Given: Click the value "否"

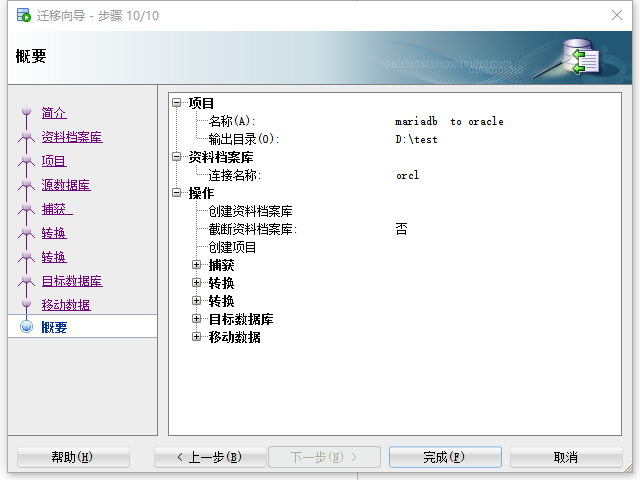Looking at the screenshot, I should tap(401, 229).
